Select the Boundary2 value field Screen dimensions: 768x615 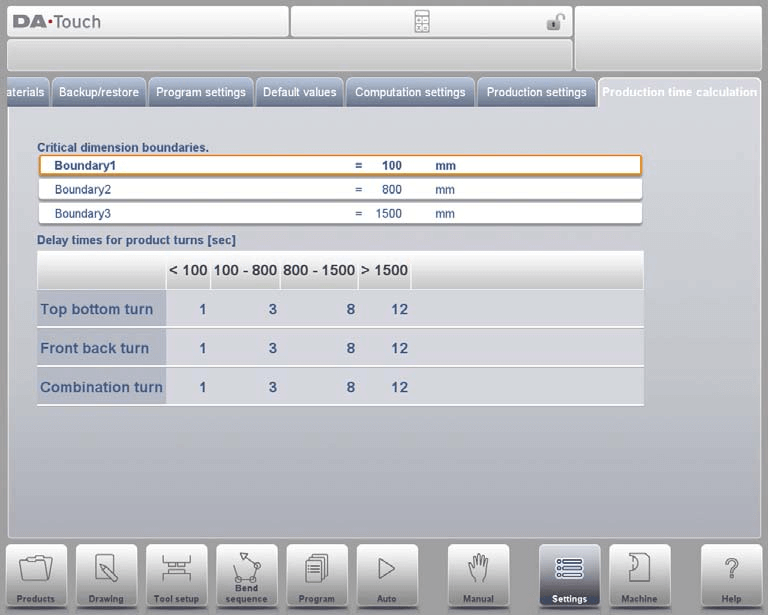[391, 189]
